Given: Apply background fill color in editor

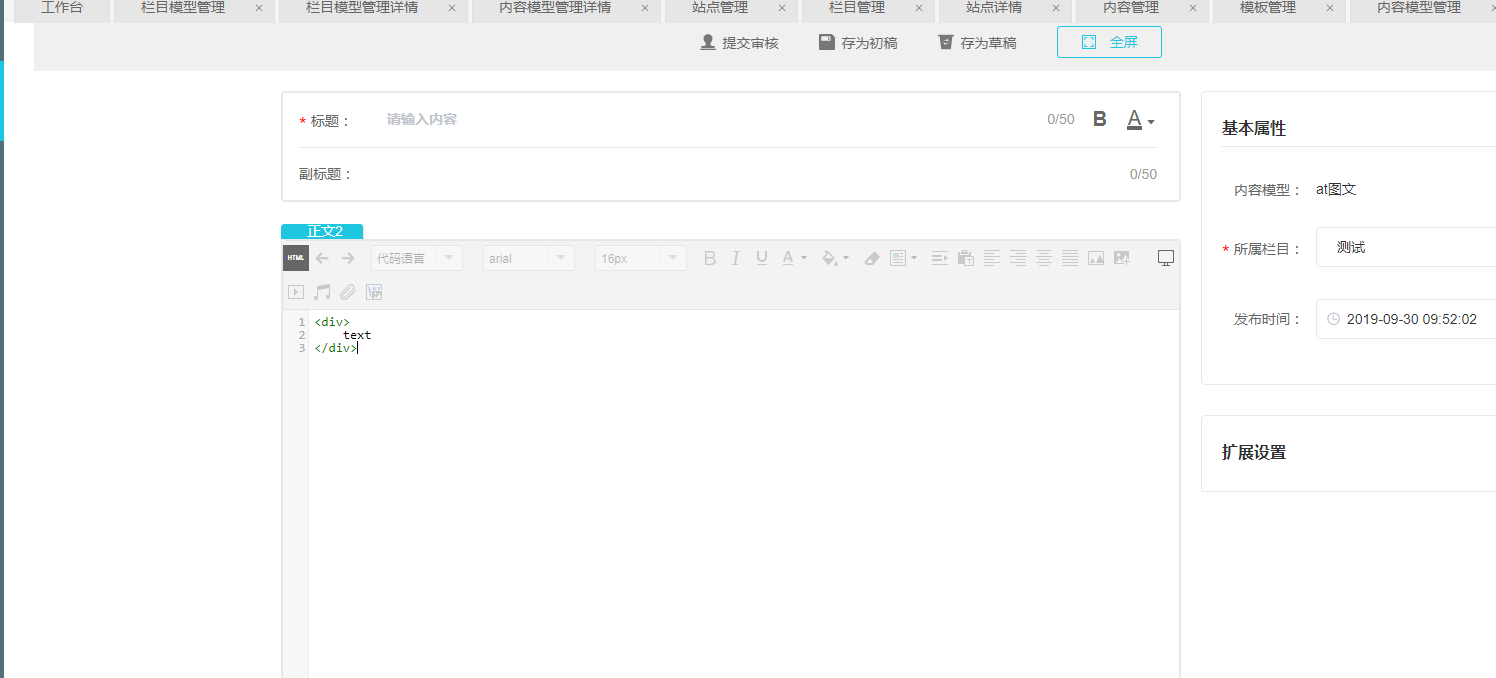Looking at the screenshot, I should [829, 258].
